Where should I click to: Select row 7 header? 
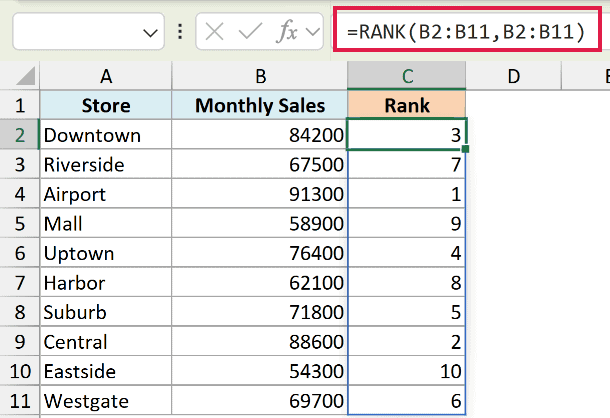click(x=20, y=283)
